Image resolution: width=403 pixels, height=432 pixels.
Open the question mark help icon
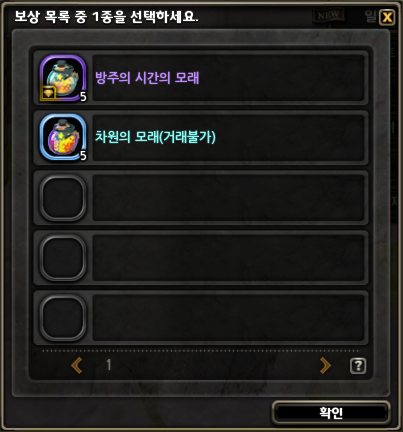point(358,366)
